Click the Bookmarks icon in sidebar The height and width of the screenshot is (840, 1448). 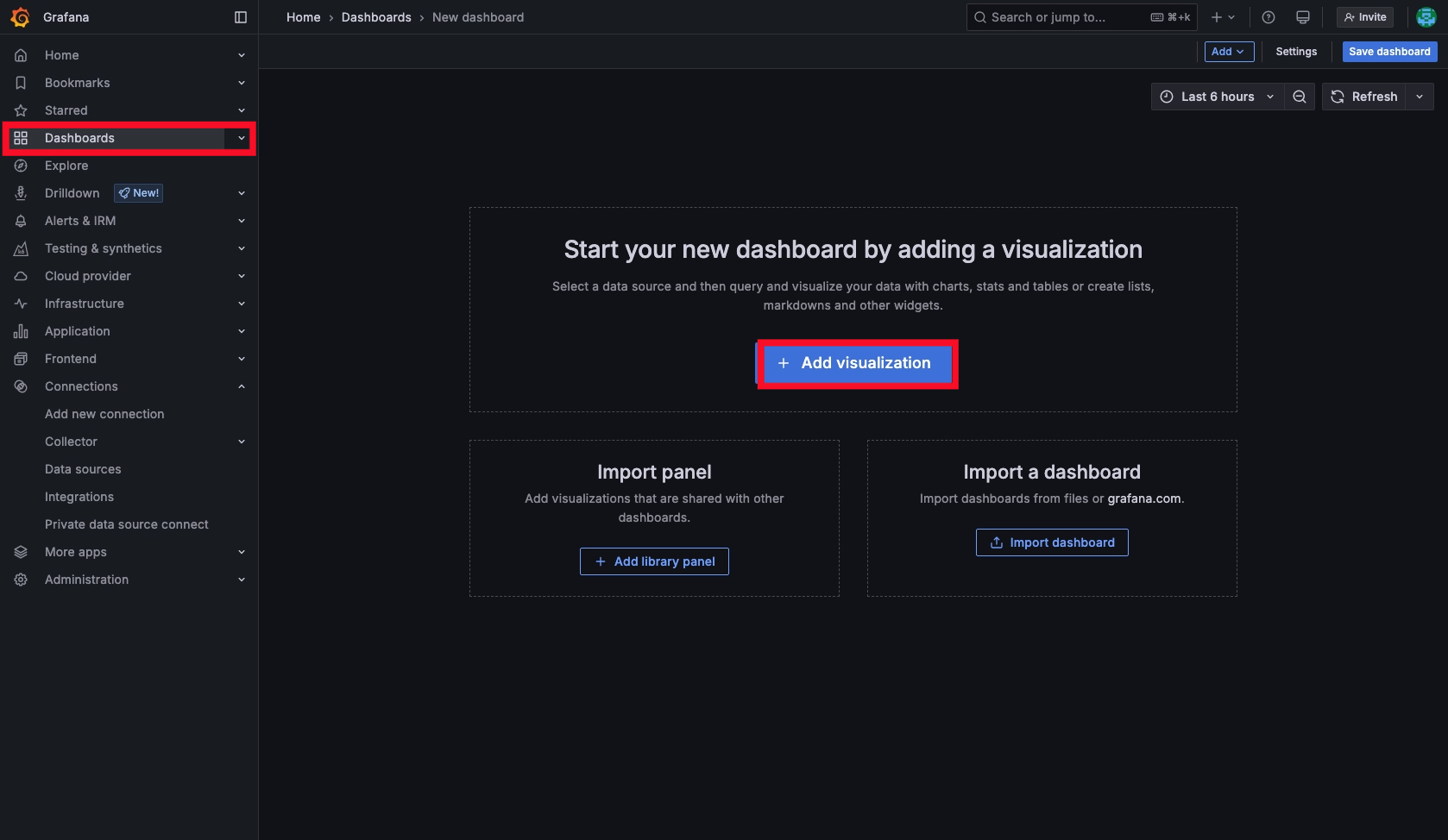coord(21,83)
